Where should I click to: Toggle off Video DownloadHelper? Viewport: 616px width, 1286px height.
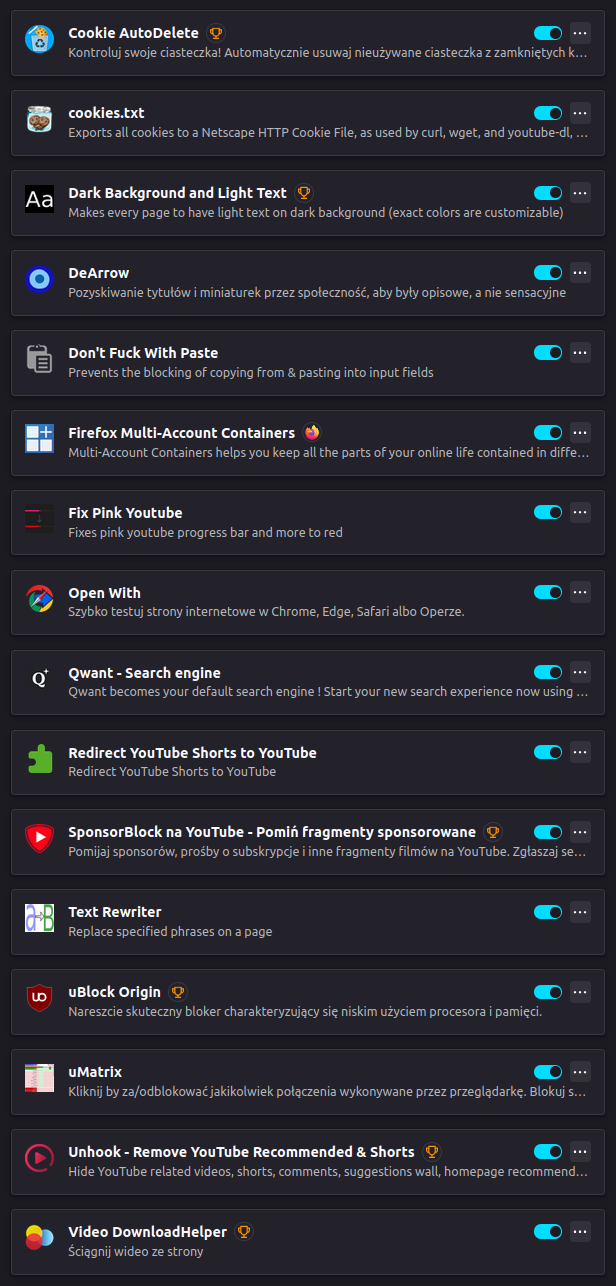[x=548, y=1232]
